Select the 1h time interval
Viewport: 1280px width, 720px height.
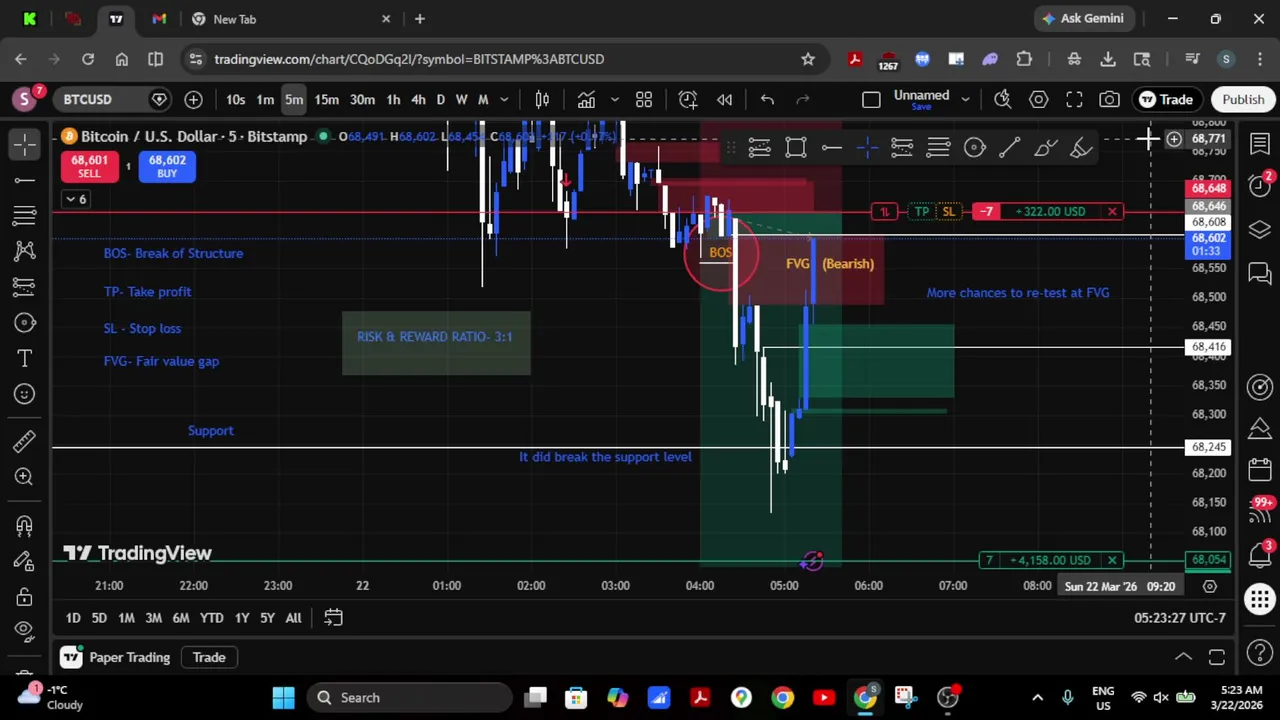[x=393, y=99]
